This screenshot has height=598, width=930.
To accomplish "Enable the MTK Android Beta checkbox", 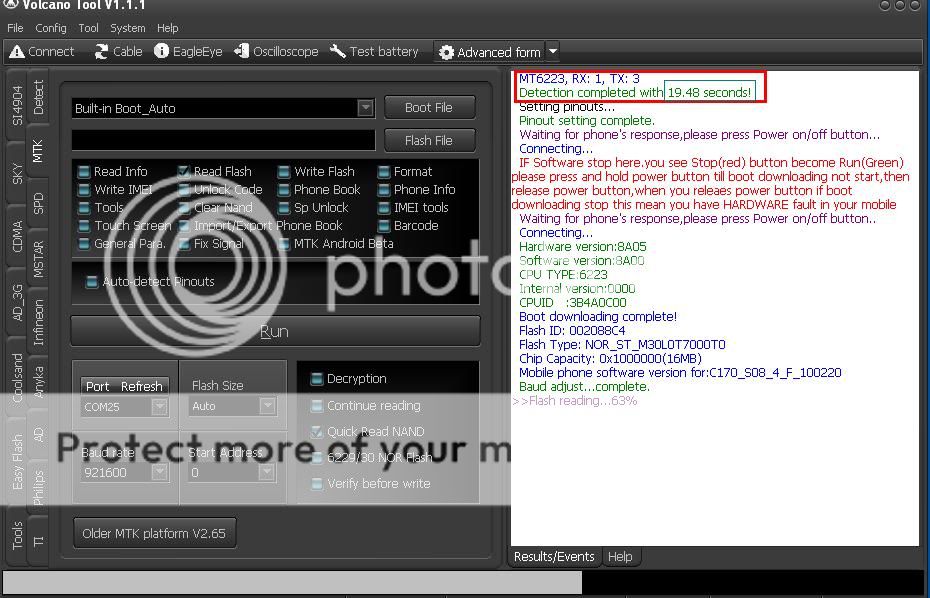I will pos(284,244).
